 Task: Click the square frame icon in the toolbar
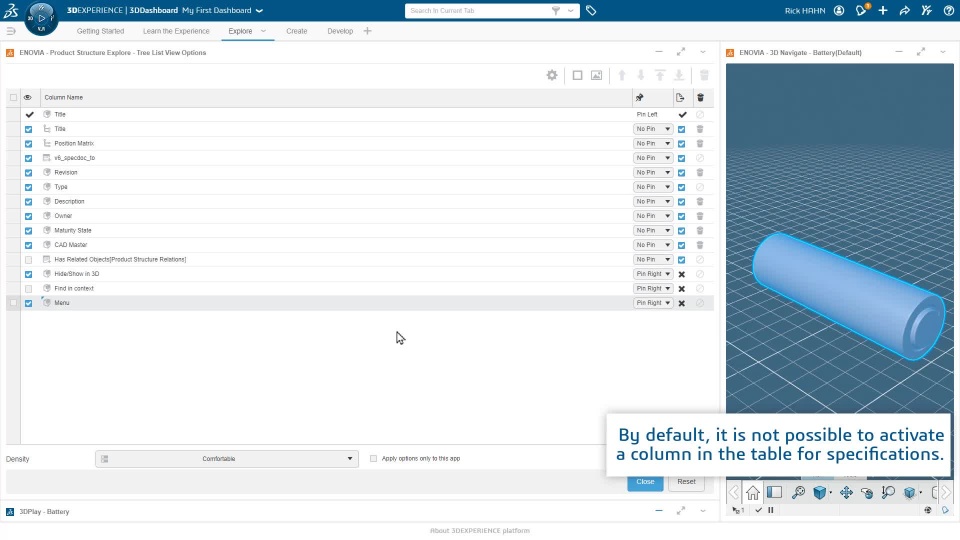tap(577, 75)
